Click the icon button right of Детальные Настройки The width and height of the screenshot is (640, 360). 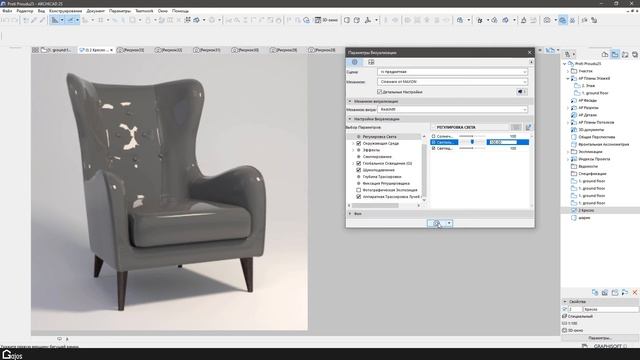pos(521,92)
